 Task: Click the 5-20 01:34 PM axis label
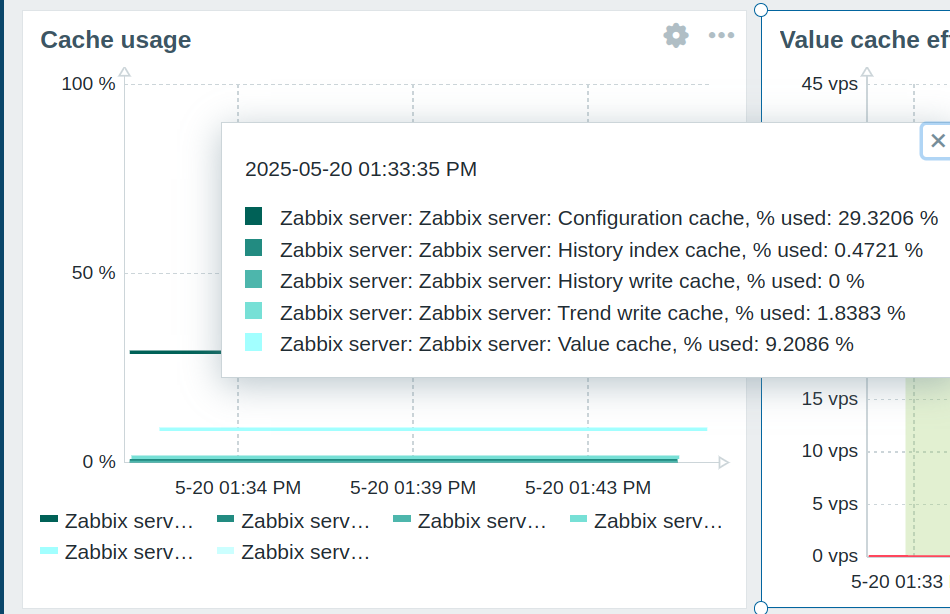[238, 488]
